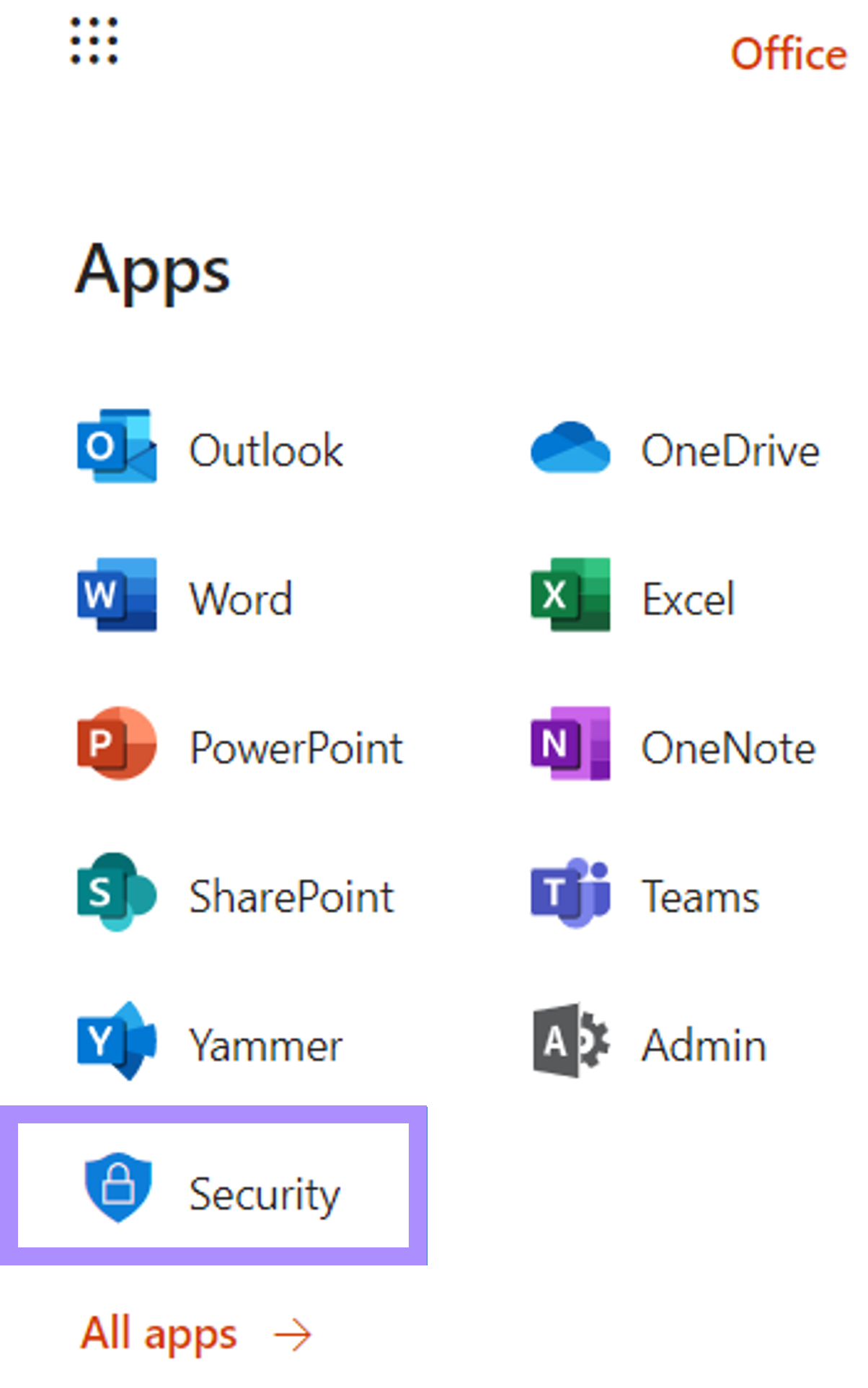This screenshot has width=868, height=1388.
Task: Choose the Excel text label
Action: (688, 598)
